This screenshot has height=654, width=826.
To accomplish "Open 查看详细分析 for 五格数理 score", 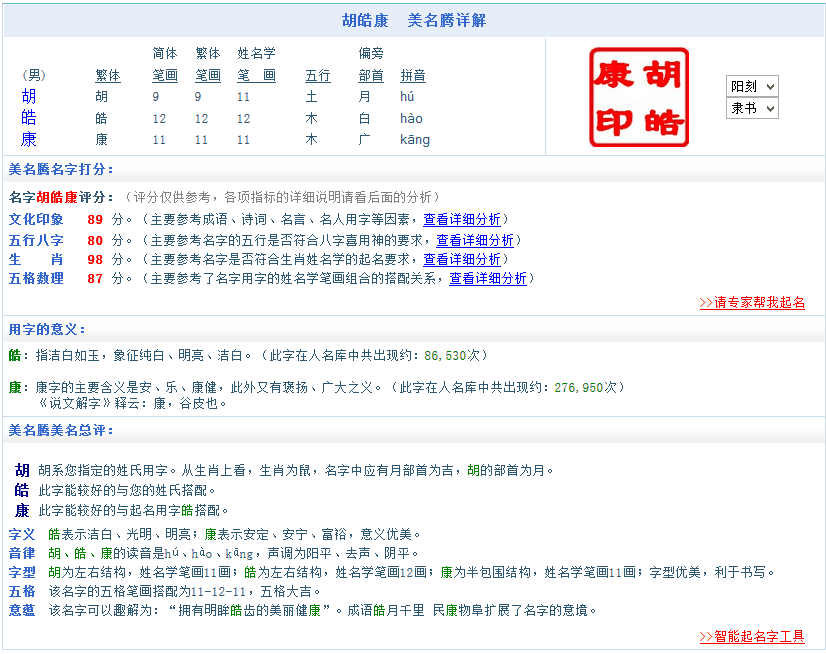I will point(488,278).
